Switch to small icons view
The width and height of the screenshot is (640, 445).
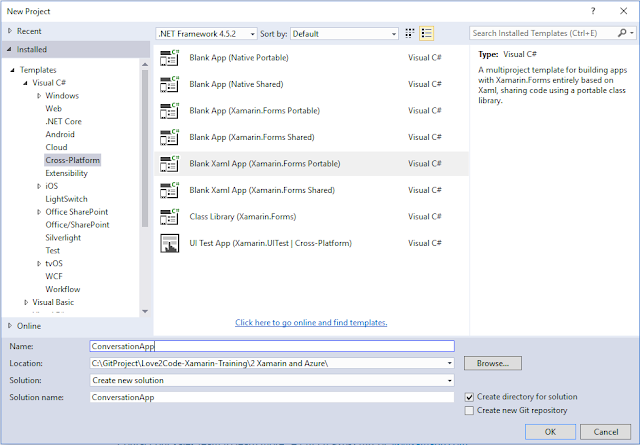[410, 33]
